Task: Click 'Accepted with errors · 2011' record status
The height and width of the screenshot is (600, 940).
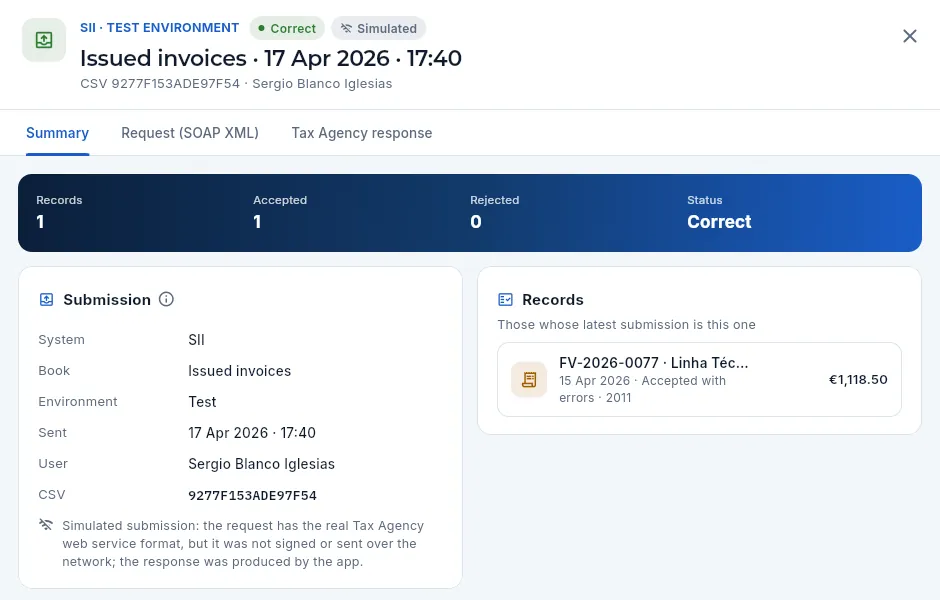Action: pyautogui.click(x=643, y=389)
